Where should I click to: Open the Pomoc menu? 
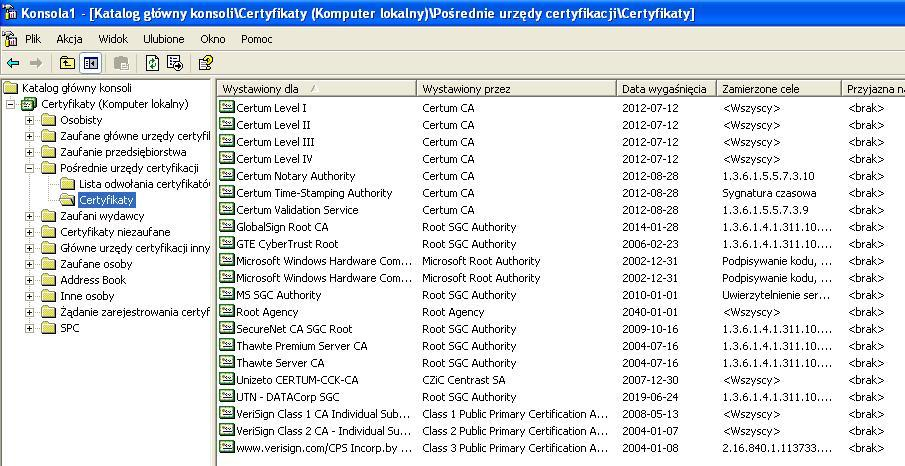point(257,39)
